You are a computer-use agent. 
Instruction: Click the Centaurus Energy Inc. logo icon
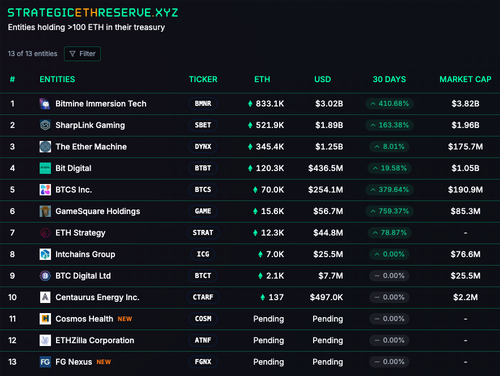pyautogui.click(x=45, y=297)
